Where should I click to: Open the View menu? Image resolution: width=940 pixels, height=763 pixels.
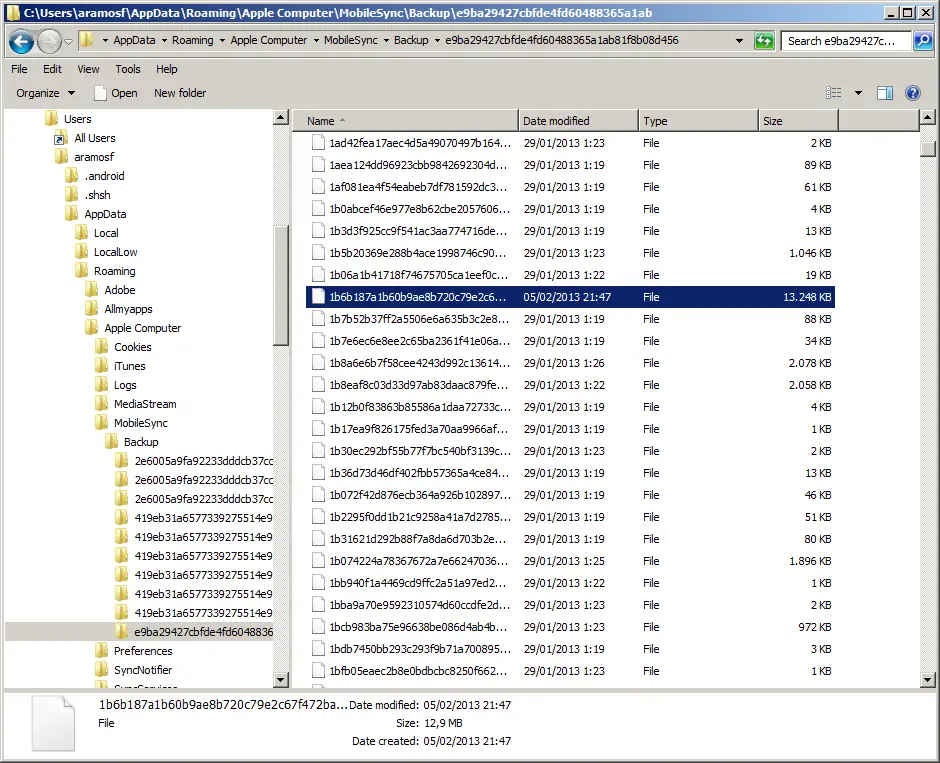(88, 69)
